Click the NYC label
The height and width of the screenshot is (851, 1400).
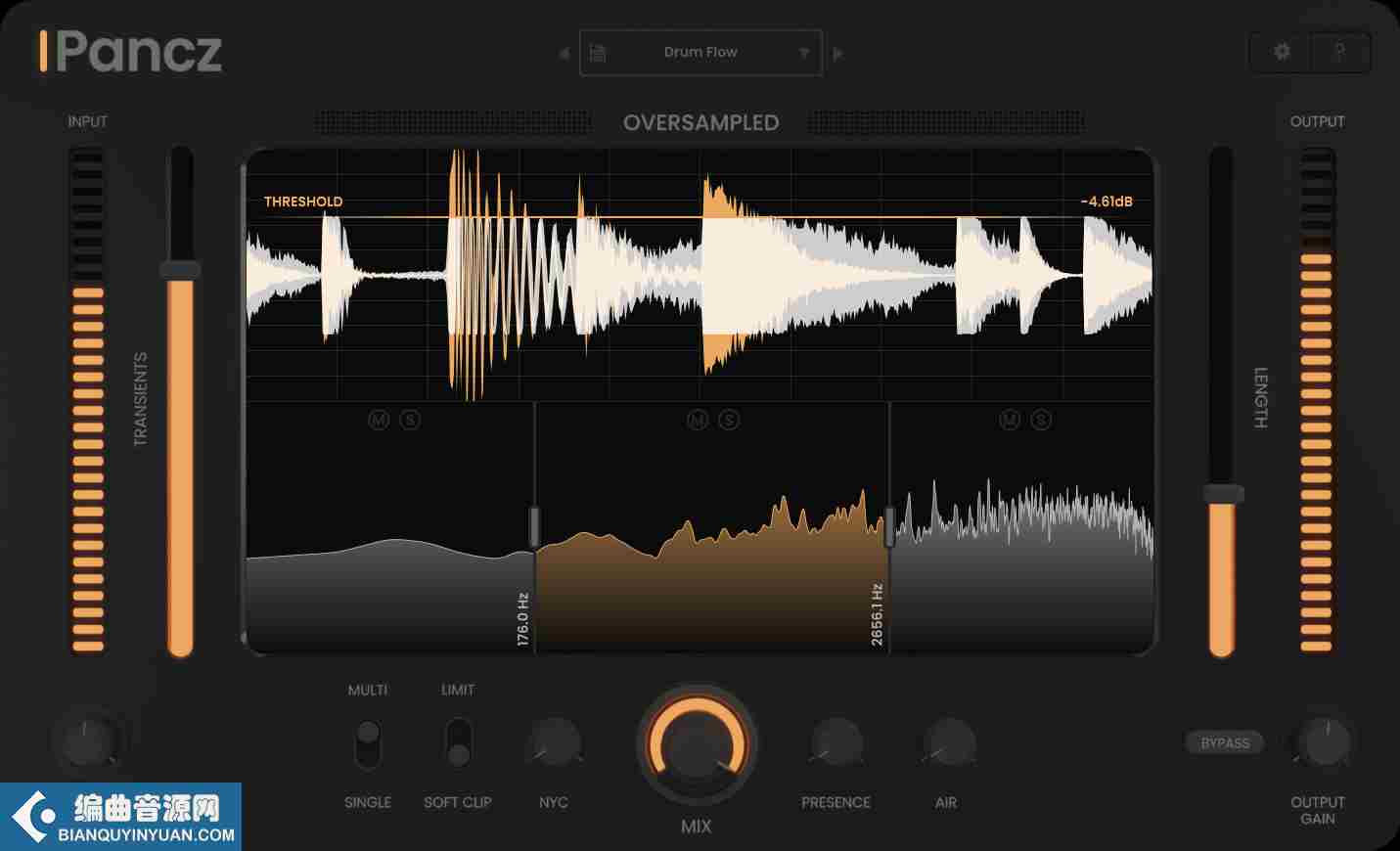[554, 802]
